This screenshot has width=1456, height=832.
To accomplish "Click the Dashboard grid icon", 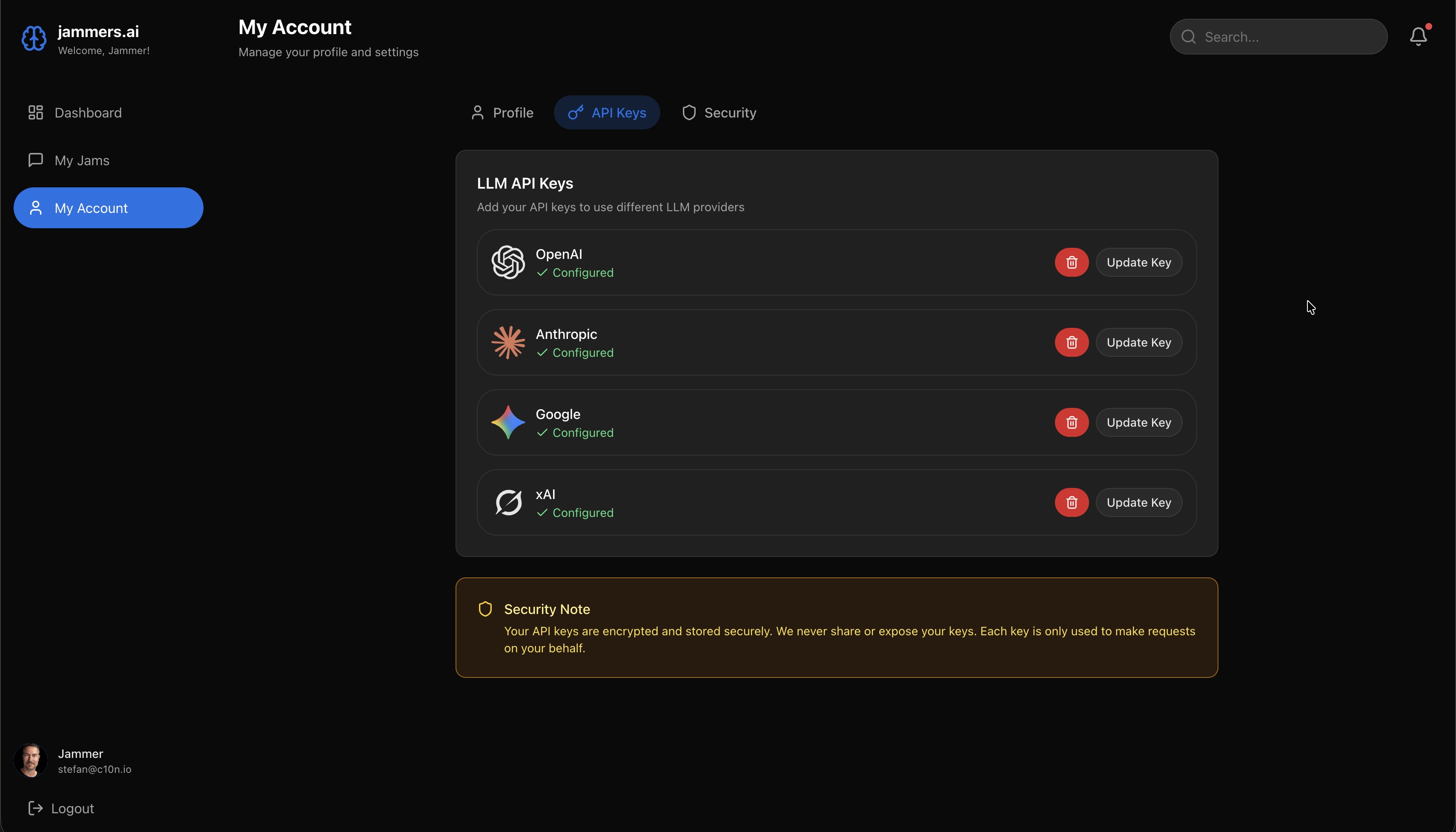I will 36,112.
